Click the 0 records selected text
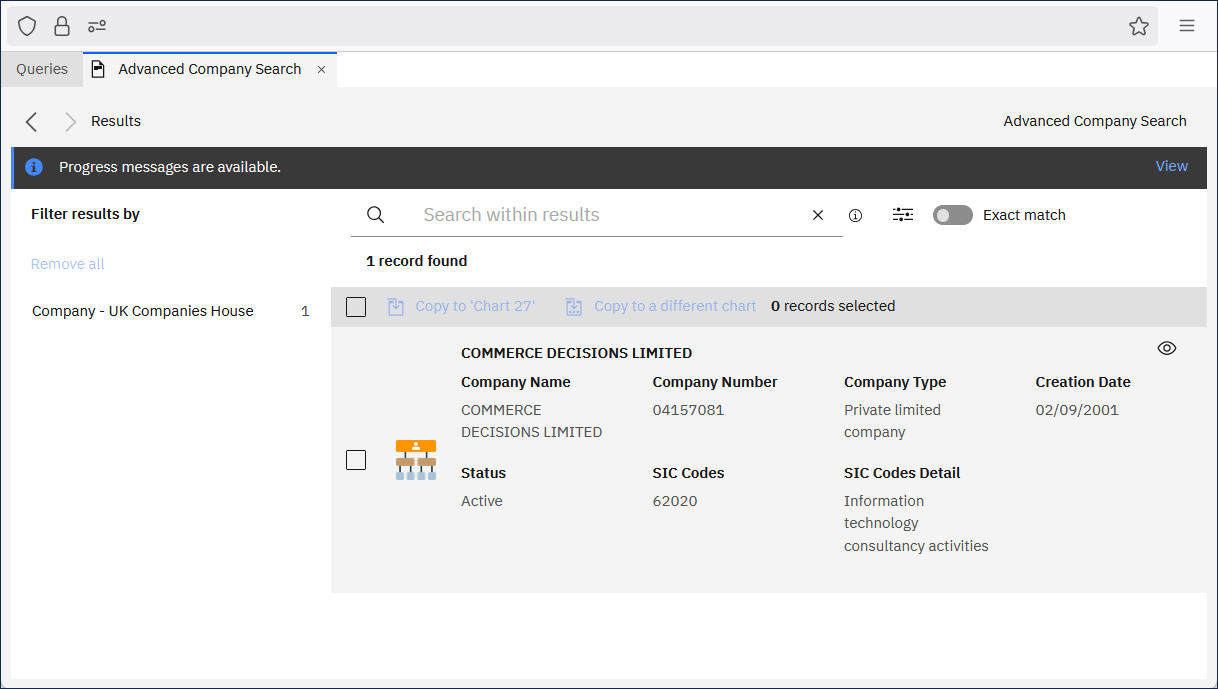 pos(833,306)
